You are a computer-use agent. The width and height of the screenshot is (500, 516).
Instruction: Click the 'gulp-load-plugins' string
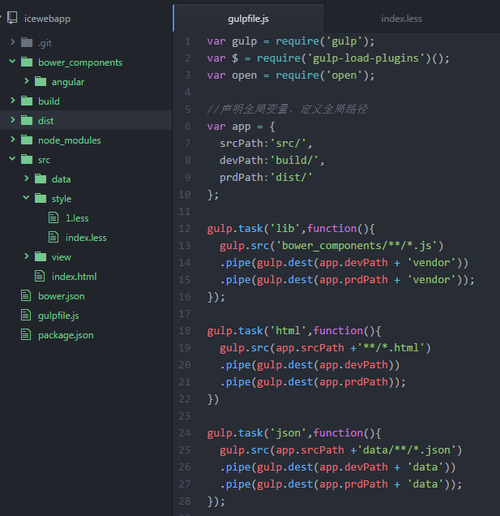click(x=366, y=58)
